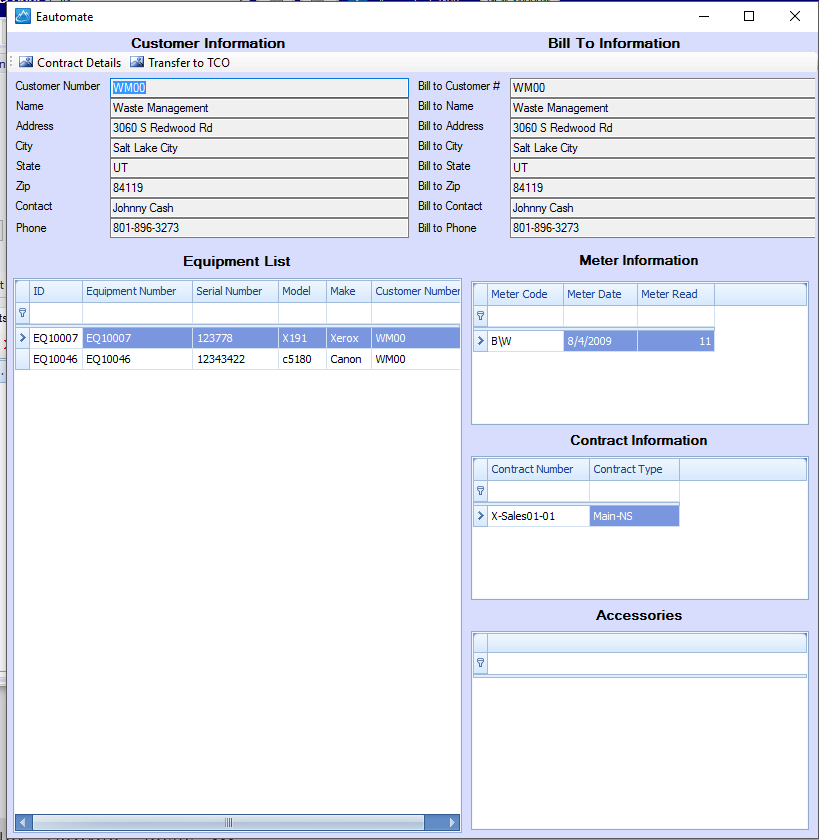Click the Equipment List horizontal scrollbar thumb
The width and height of the screenshot is (819, 840).
[x=229, y=822]
